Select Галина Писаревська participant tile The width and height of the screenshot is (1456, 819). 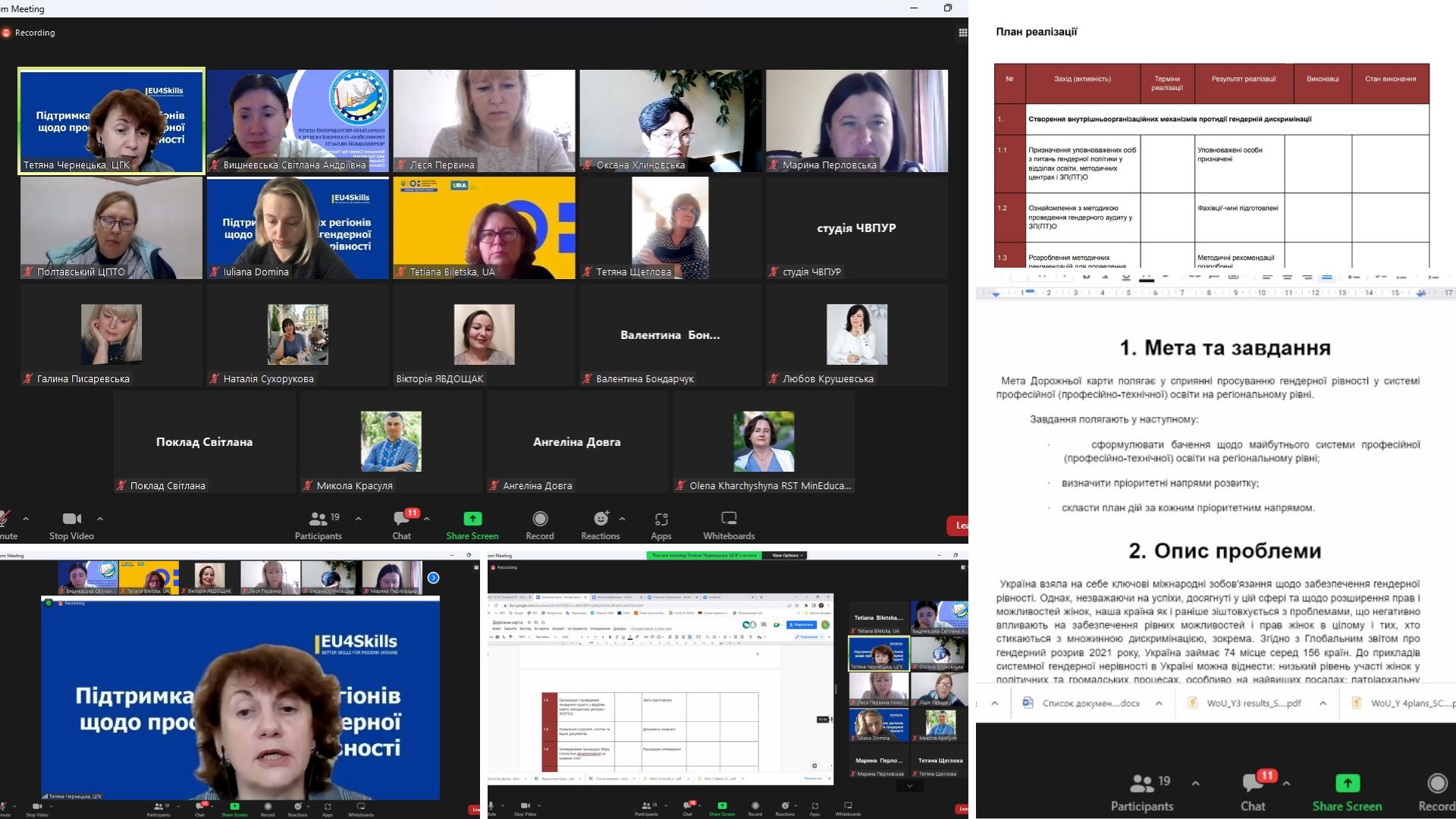111,335
